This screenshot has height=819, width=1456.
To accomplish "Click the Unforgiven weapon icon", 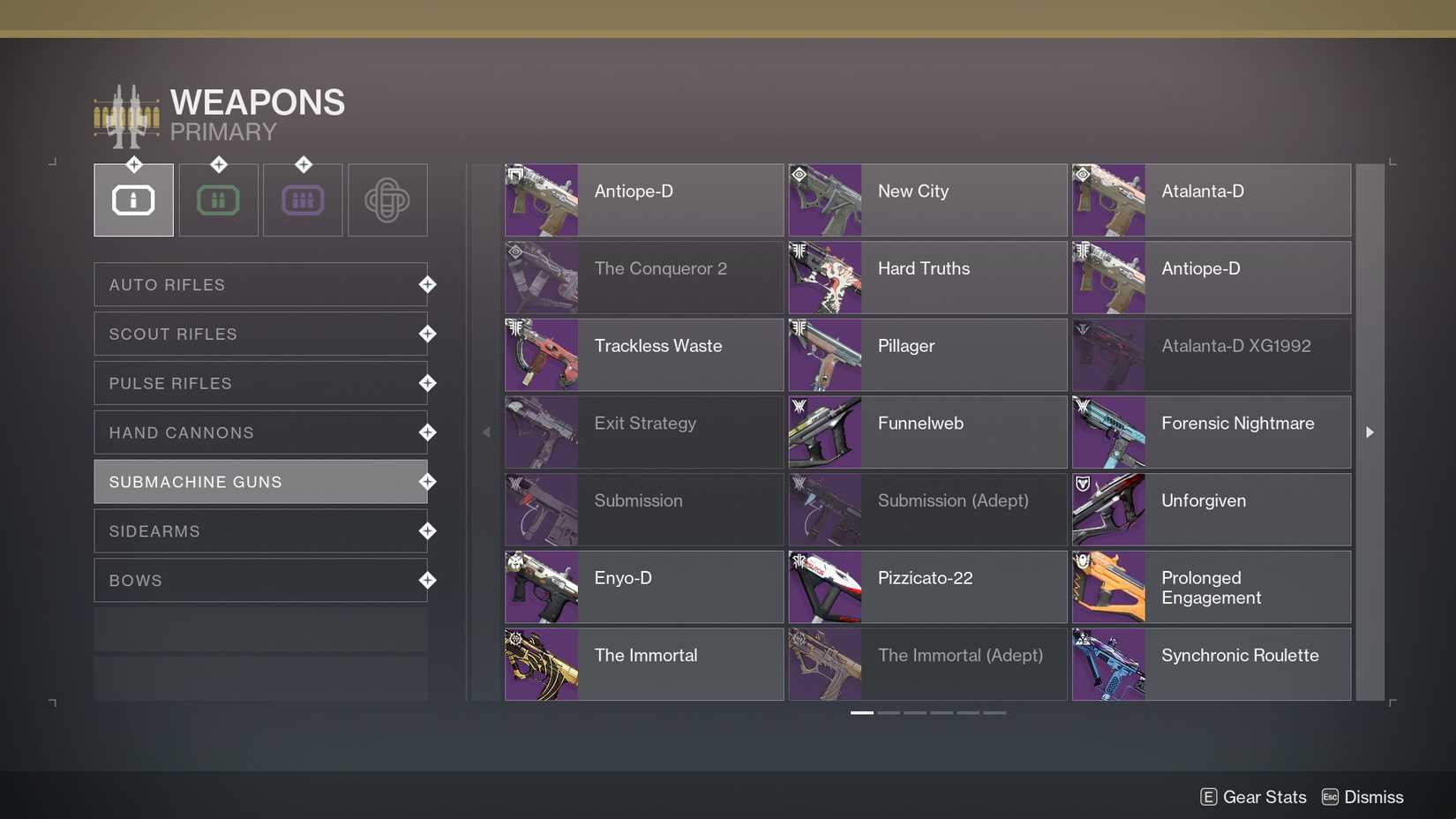I will (x=1108, y=509).
